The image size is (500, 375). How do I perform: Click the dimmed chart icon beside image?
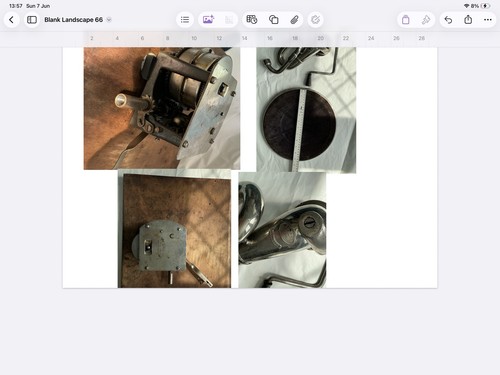(229, 20)
